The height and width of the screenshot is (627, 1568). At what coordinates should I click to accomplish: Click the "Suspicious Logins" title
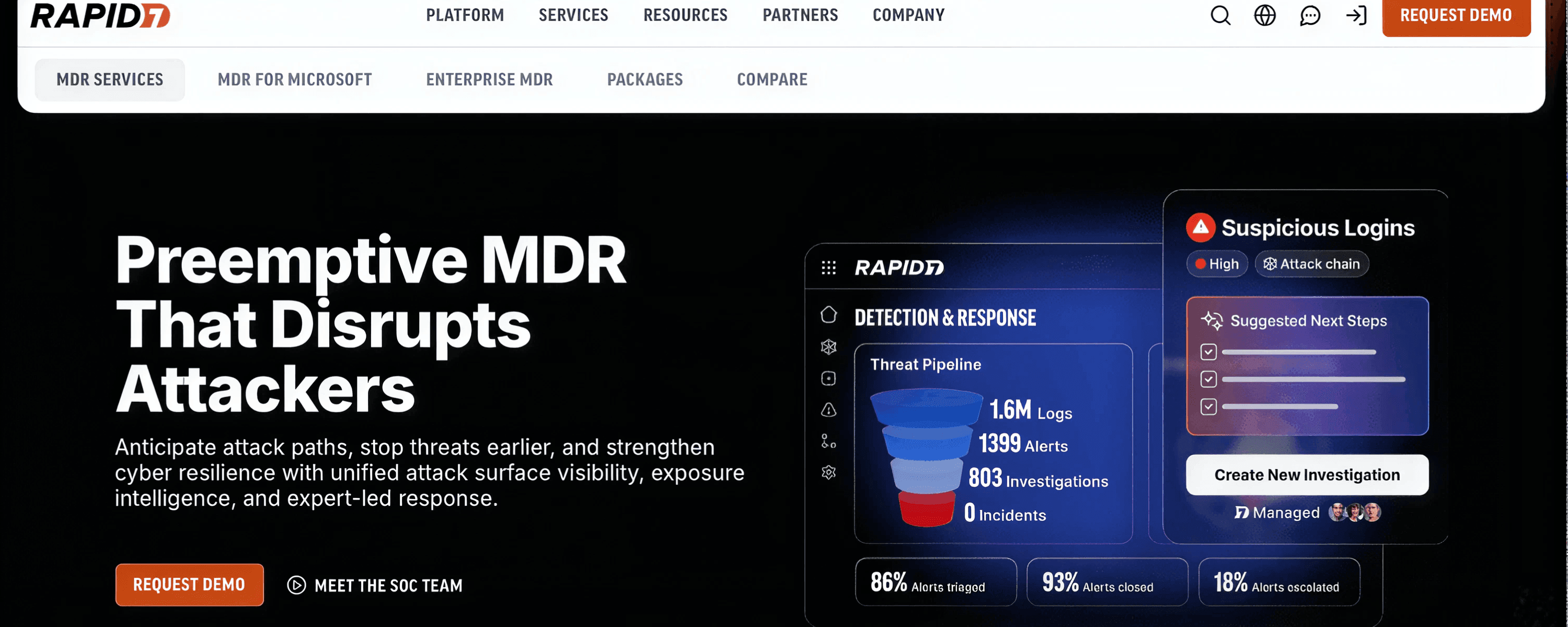click(1318, 228)
